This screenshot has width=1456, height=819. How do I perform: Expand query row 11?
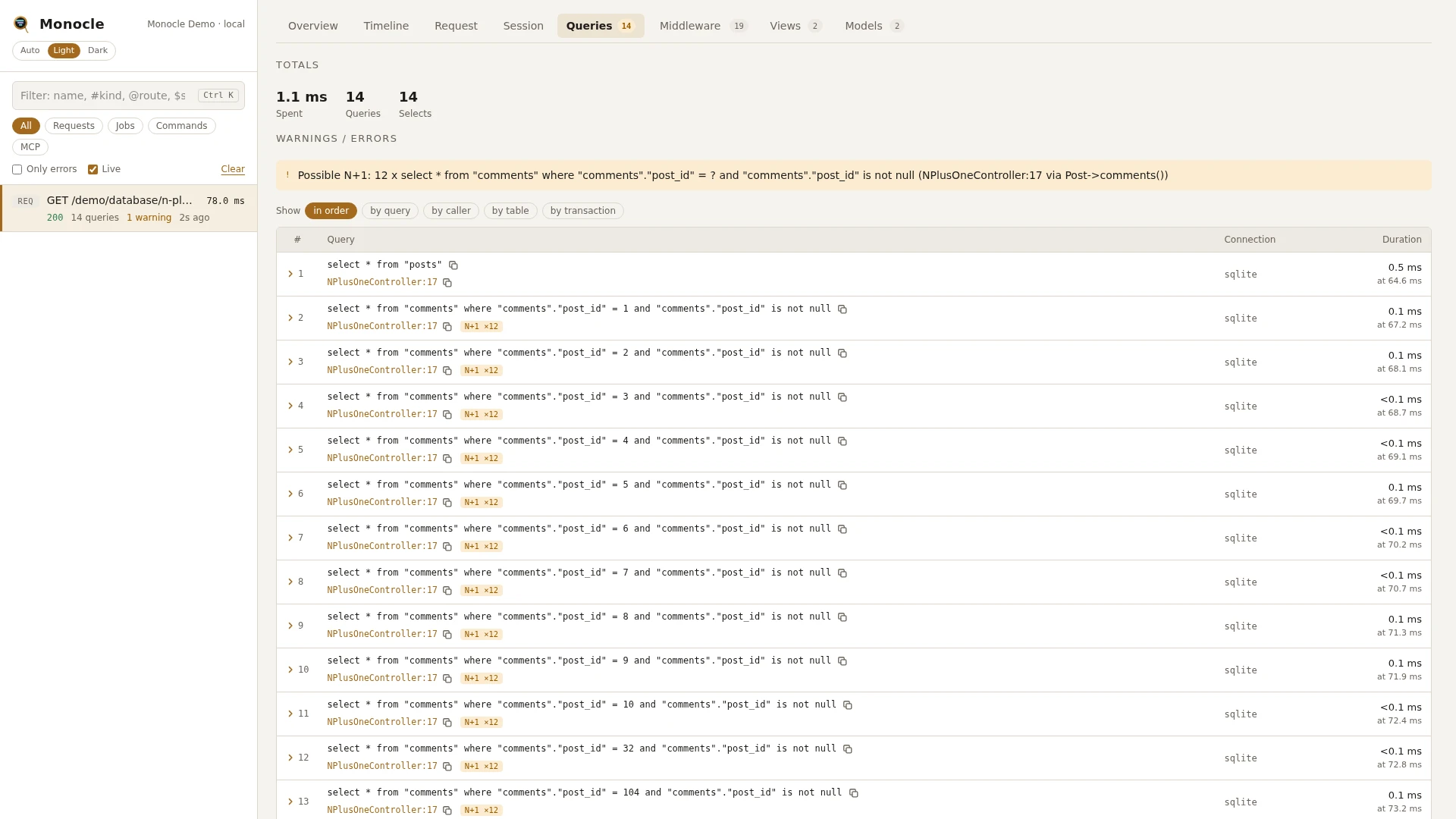click(x=290, y=714)
